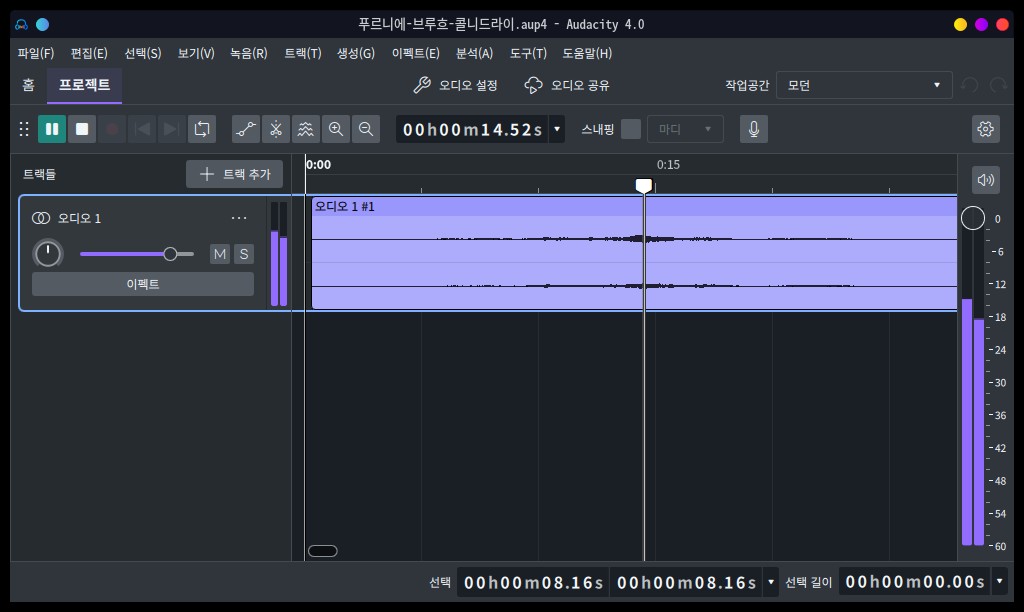This screenshot has width=1024, height=612.
Task: Solo the 오디오 1 track
Action: click(x=244, y=254)
